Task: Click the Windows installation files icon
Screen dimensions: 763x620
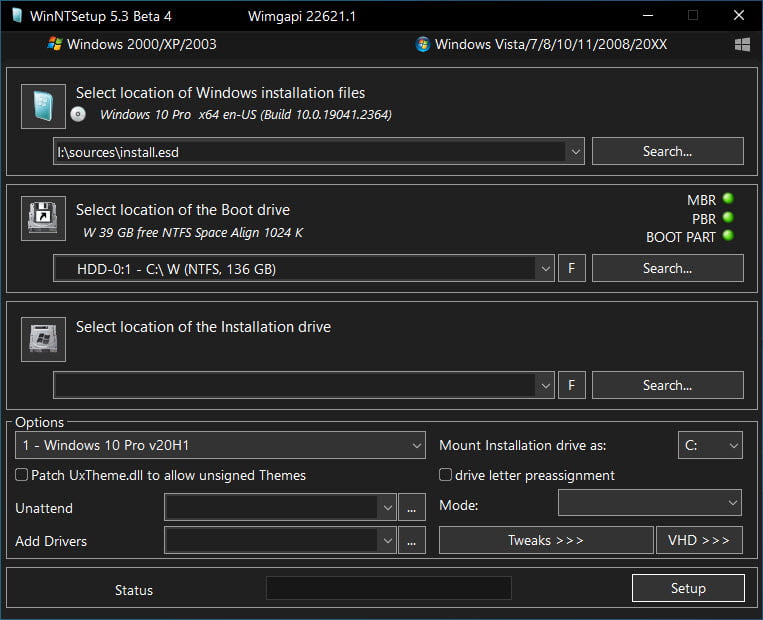Action: [43, 106]
